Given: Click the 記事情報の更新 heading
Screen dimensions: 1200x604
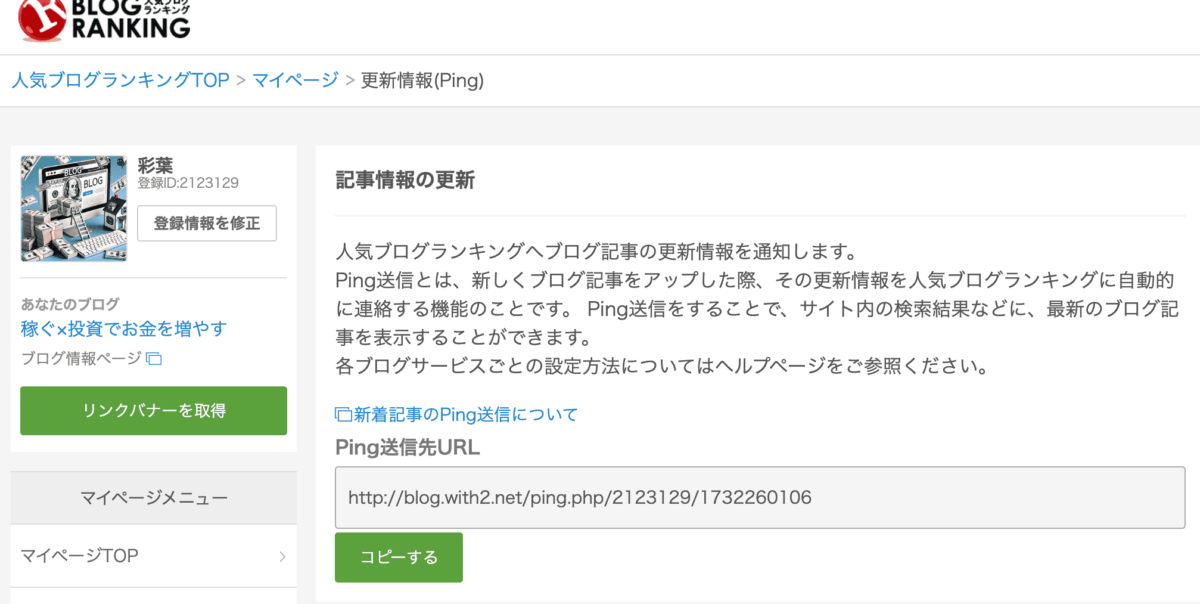Looking at the screenshot, I should [x=405, y=181].
